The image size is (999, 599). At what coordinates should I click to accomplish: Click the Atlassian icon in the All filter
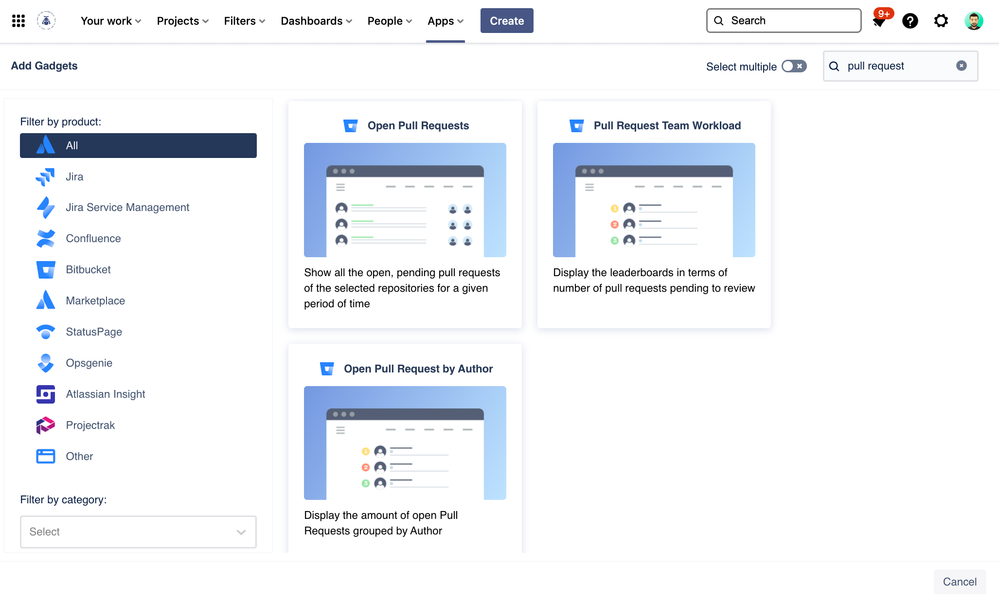(45, 145)
